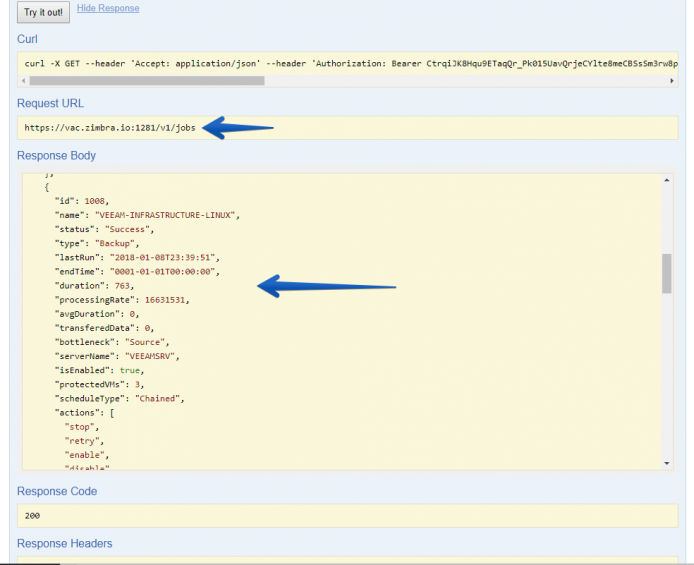Click the response body vertical scrollbar thumb
This screenshot has width=694, height=565.
[667, 273]
